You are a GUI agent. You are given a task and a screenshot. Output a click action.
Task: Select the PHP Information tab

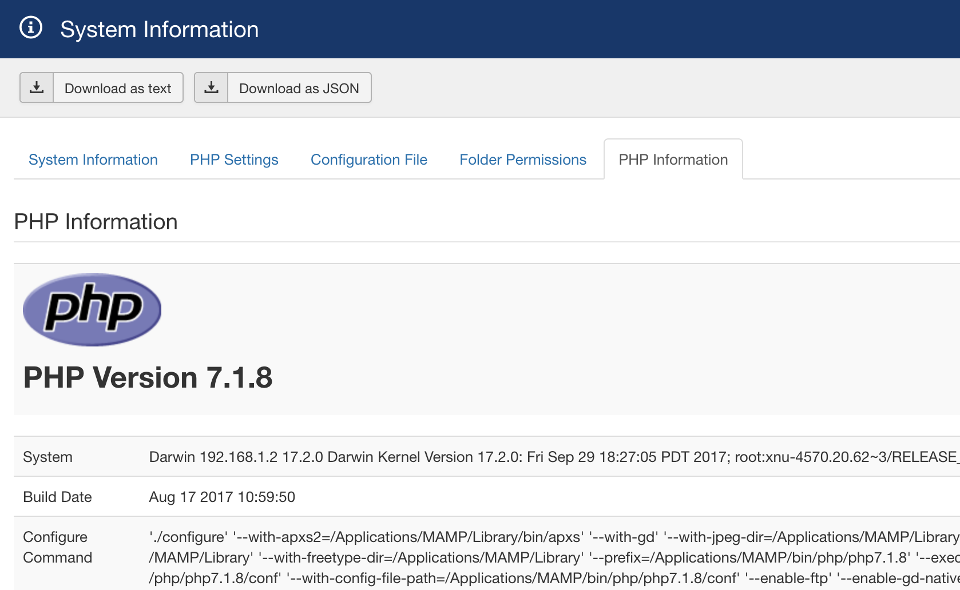[673, 160]
